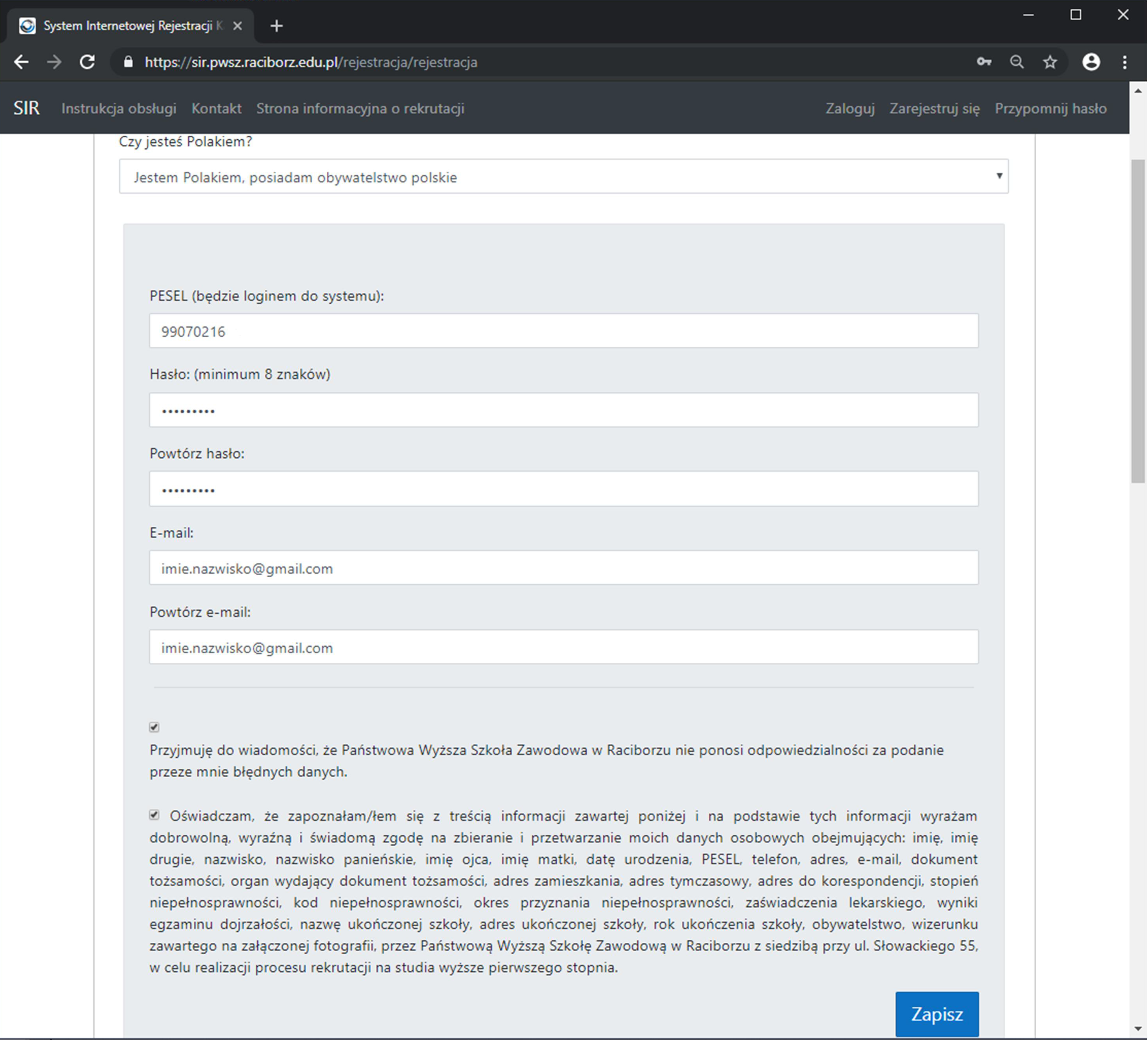Click the blue Zapisz button
Image resolution: width=1148 pixels, height=1040 pixels.
point(937,1014)
